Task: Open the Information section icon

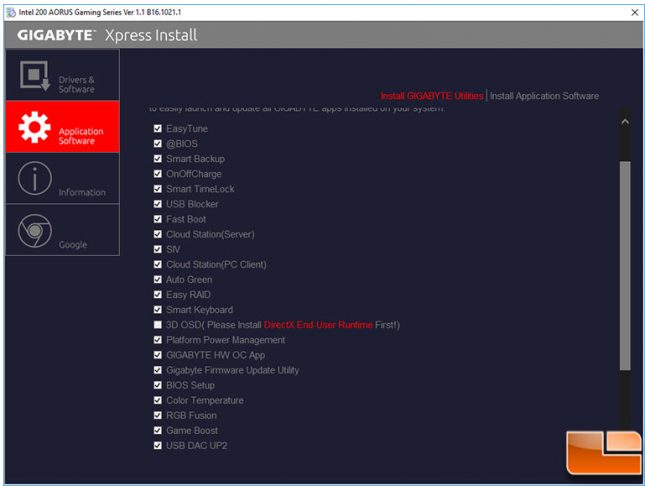Action: tap(35, 179)
